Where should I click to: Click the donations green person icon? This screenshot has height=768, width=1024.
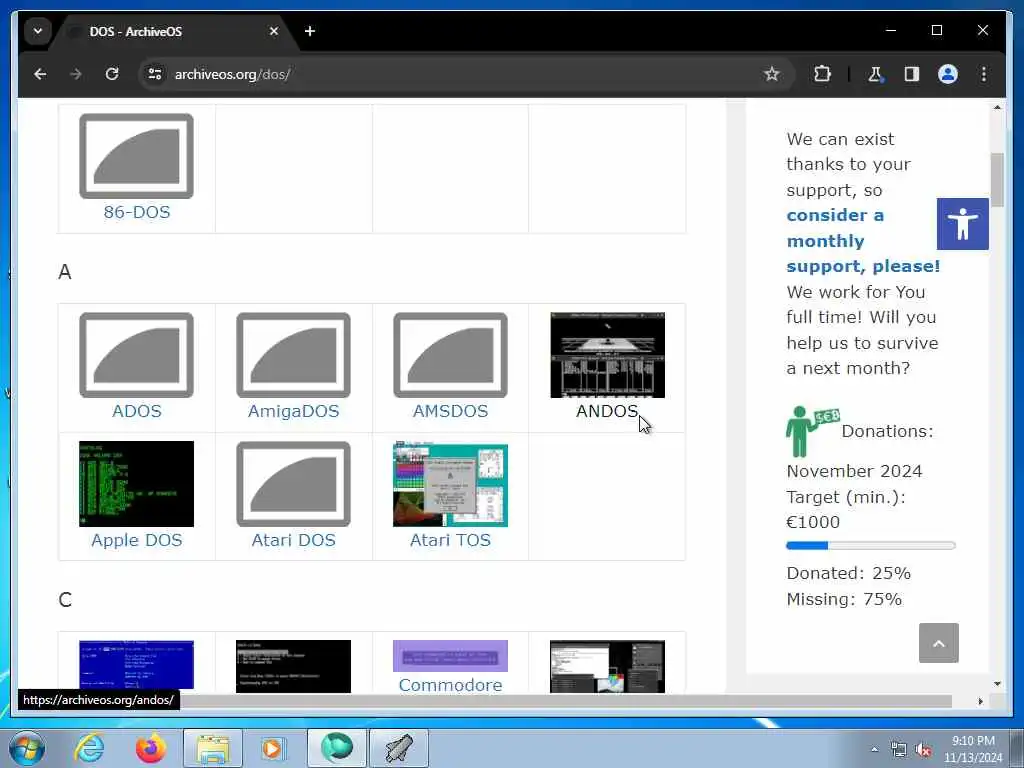coord(812,432)
